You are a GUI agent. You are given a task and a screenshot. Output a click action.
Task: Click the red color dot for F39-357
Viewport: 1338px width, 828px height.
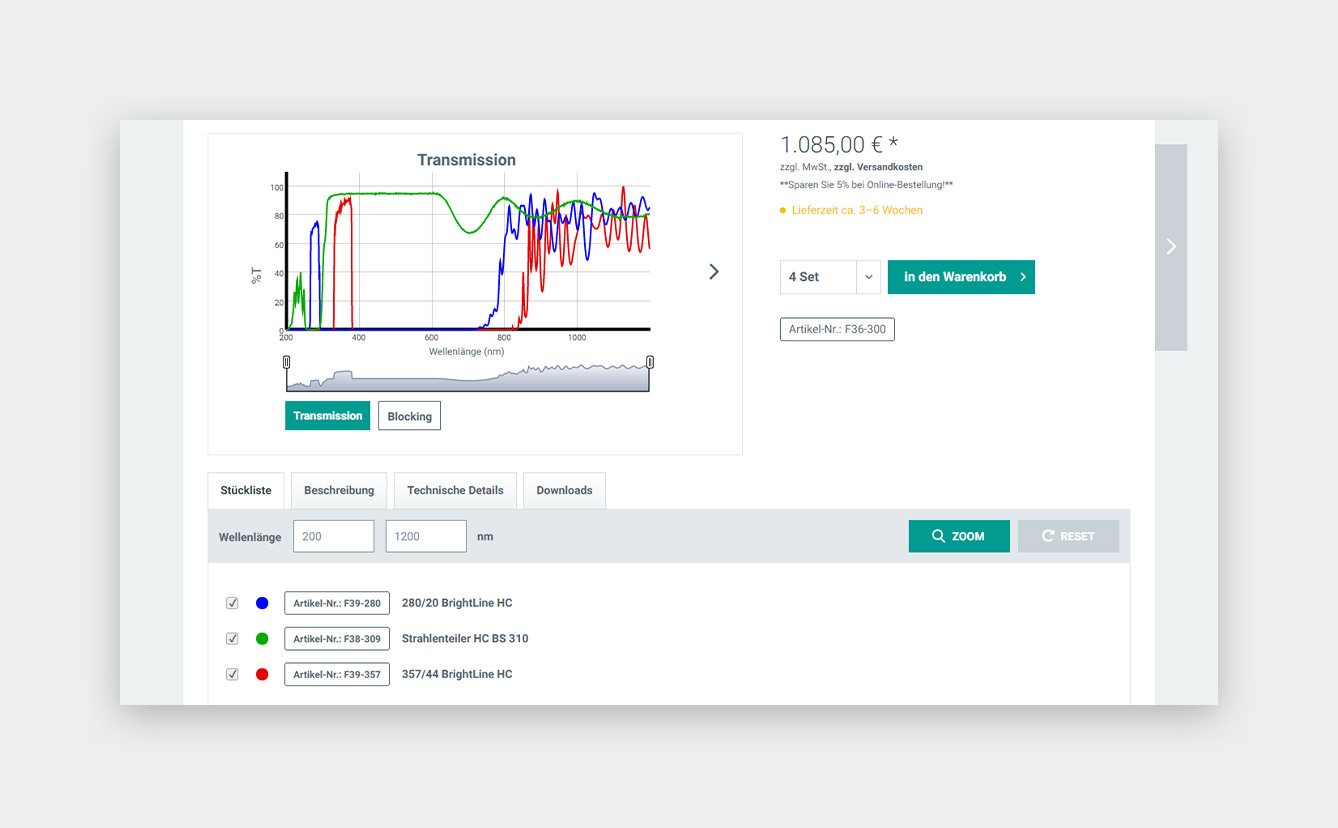(x=262, y=675)
